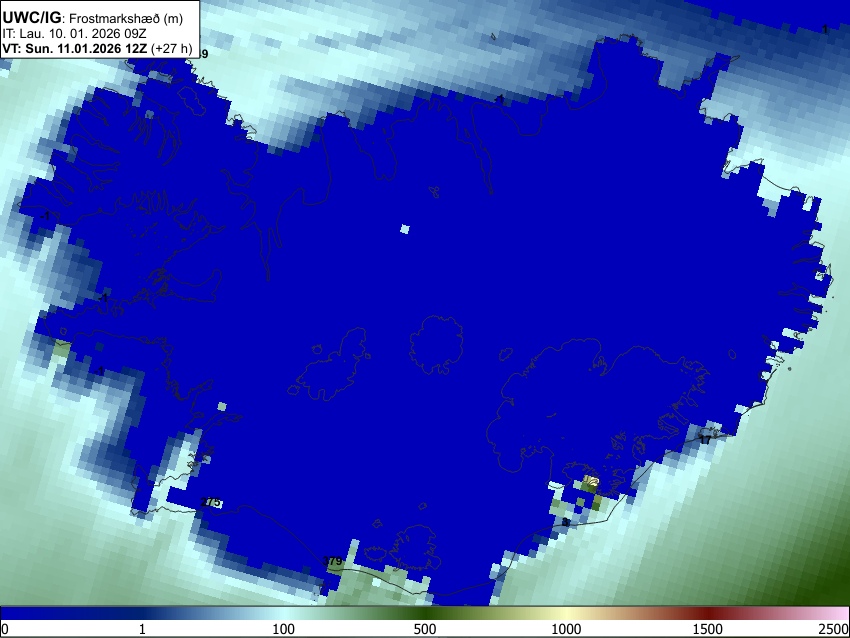
Task: Click the "379" station value on the map
Action: 333,561
